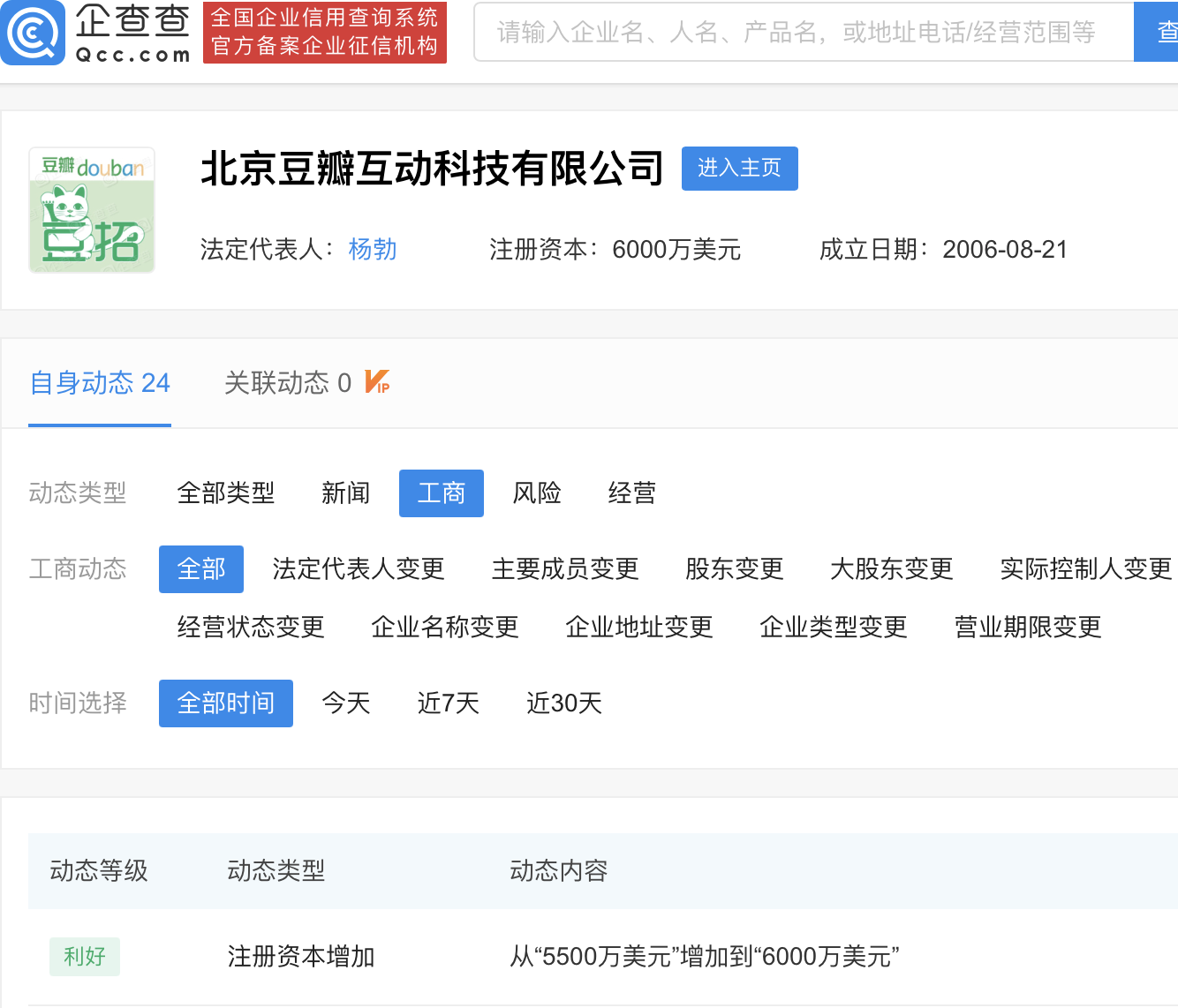The height and width of the screenshot is (1008, 1178).
Task: Focus the company name search field
Action: click(804, 33)
